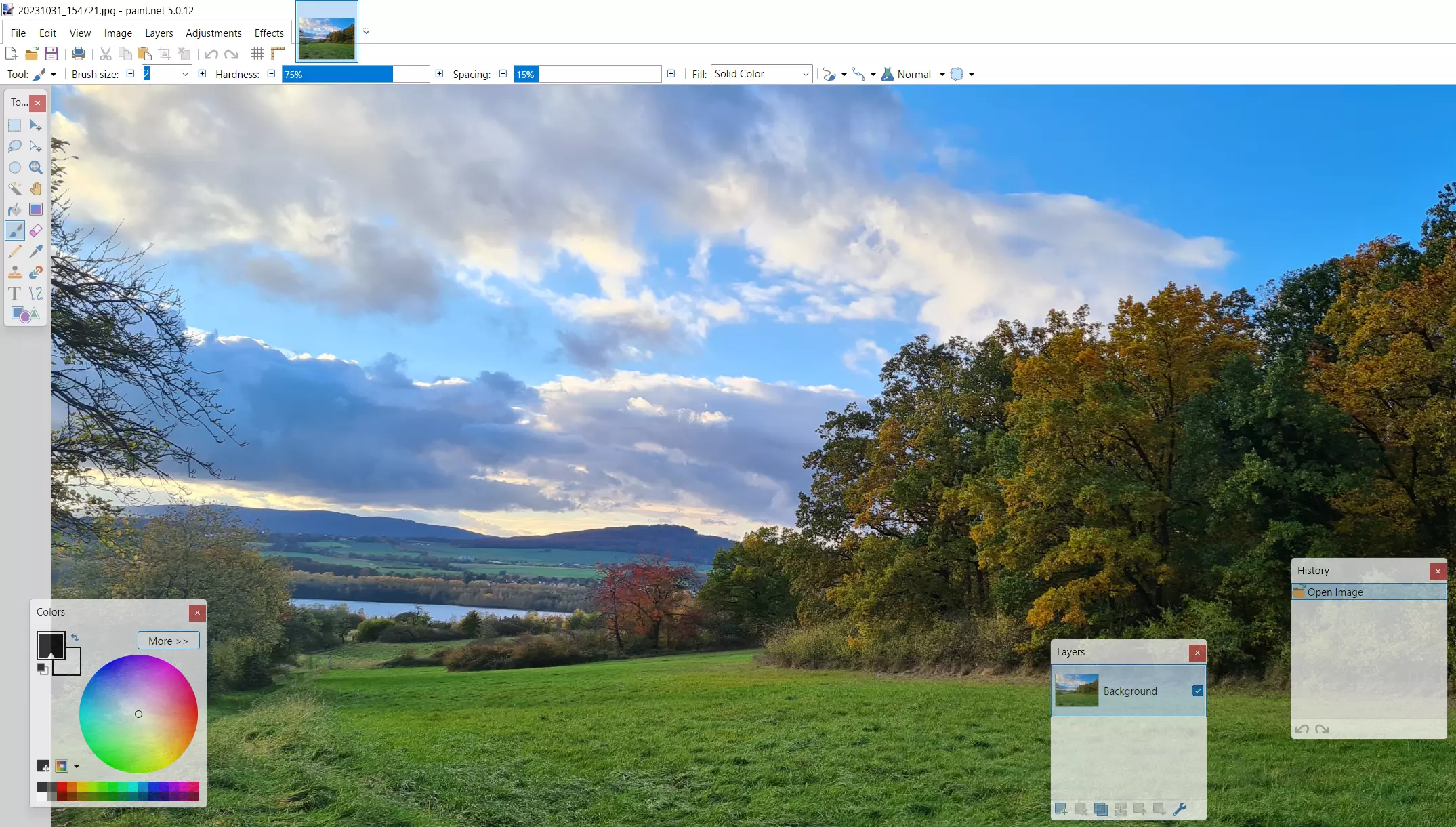This screenshot has height=827, width=1456.
Task: Select the Color Picker tool
Action: [x=36, y=251]
